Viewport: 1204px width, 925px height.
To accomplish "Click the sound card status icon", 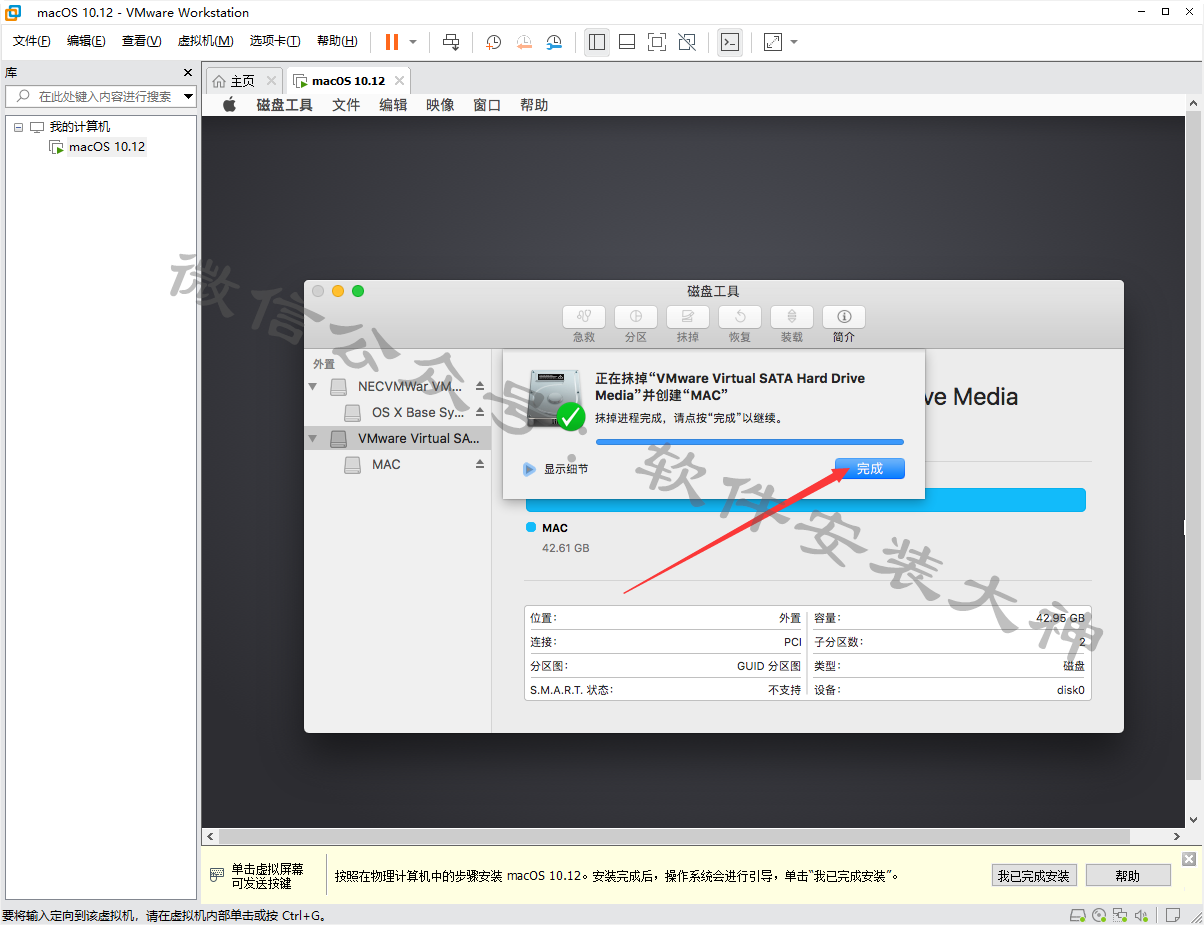I will tap(1141, 915).
